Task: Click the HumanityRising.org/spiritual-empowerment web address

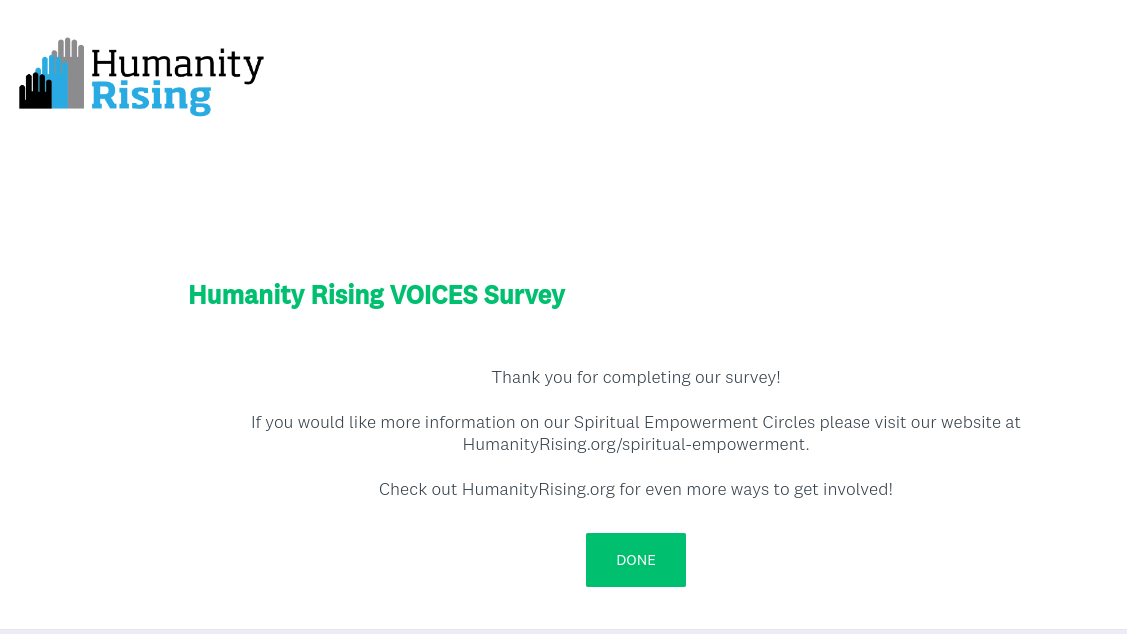Action: pos(635,444)
